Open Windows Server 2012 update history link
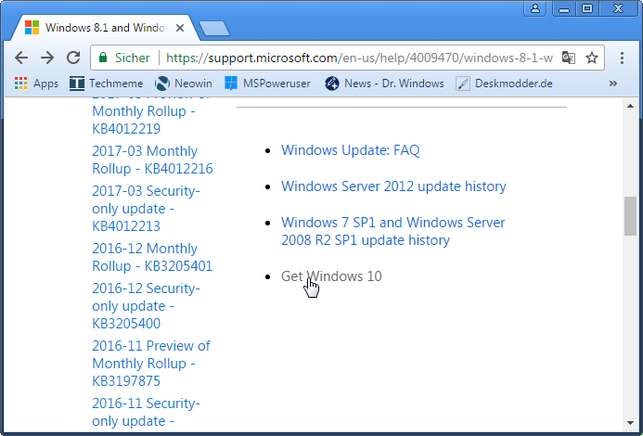The image size is (643, 436). tap(393, 186)
